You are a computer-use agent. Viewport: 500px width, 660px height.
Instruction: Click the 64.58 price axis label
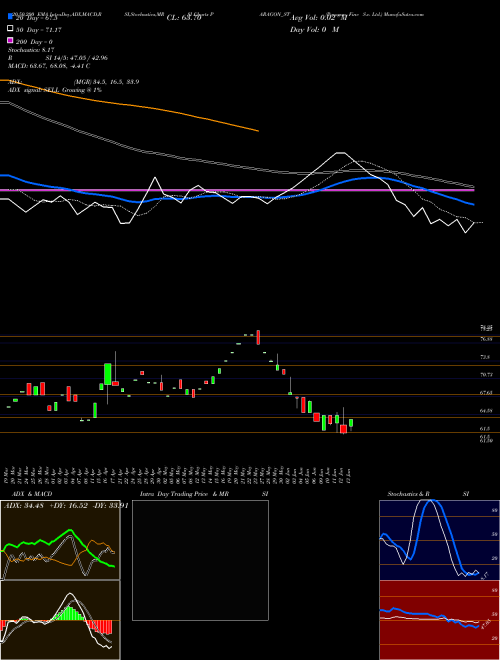coord(486,410)
